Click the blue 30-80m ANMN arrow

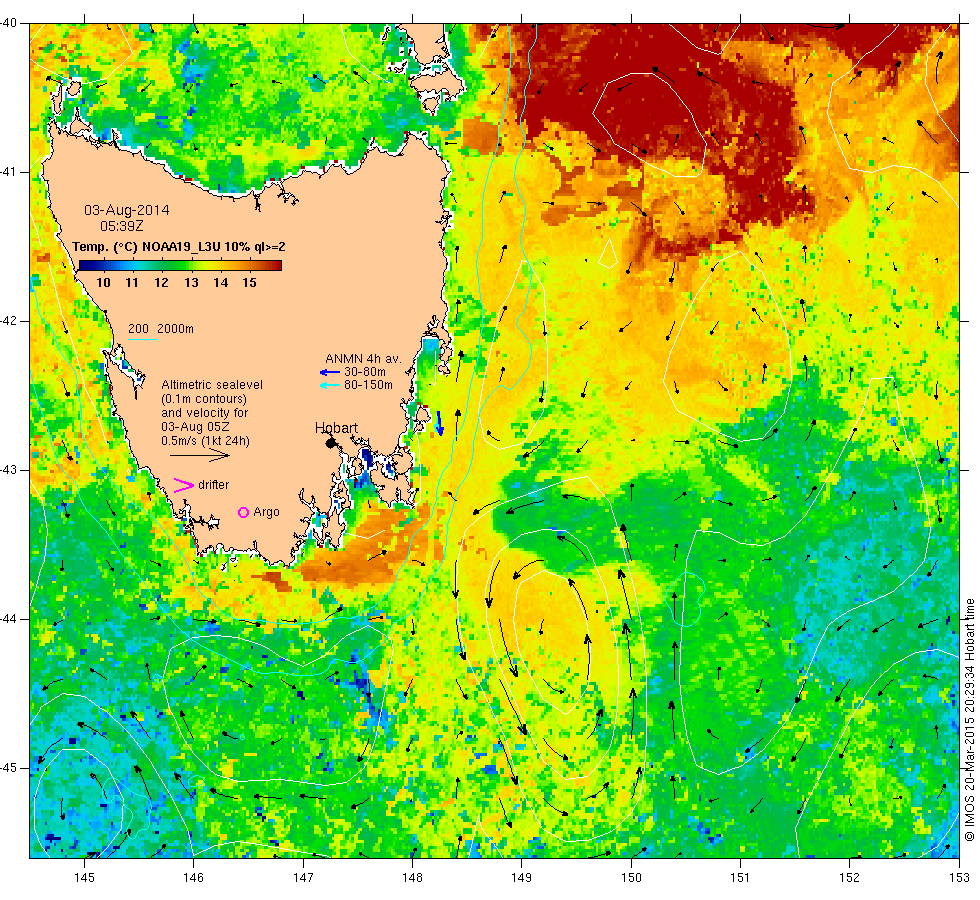tap(330, 372)
